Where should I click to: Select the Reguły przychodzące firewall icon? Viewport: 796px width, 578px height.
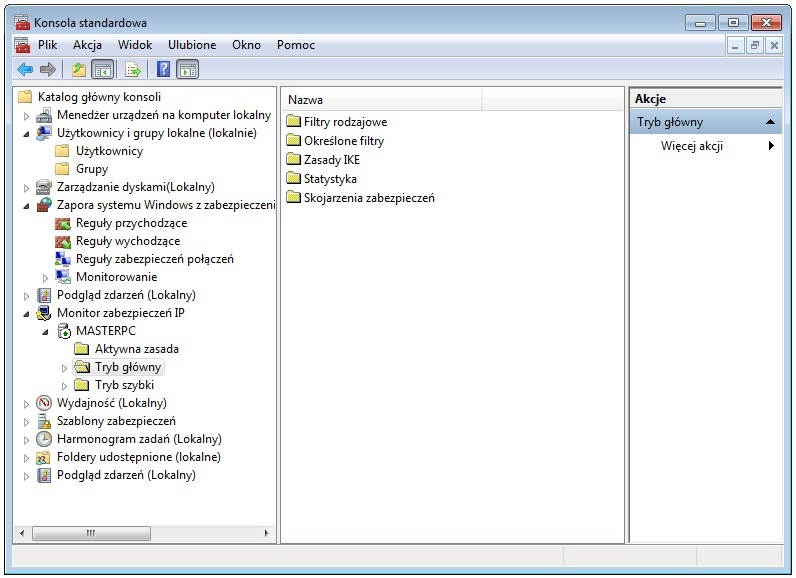(x=63, y=223)
